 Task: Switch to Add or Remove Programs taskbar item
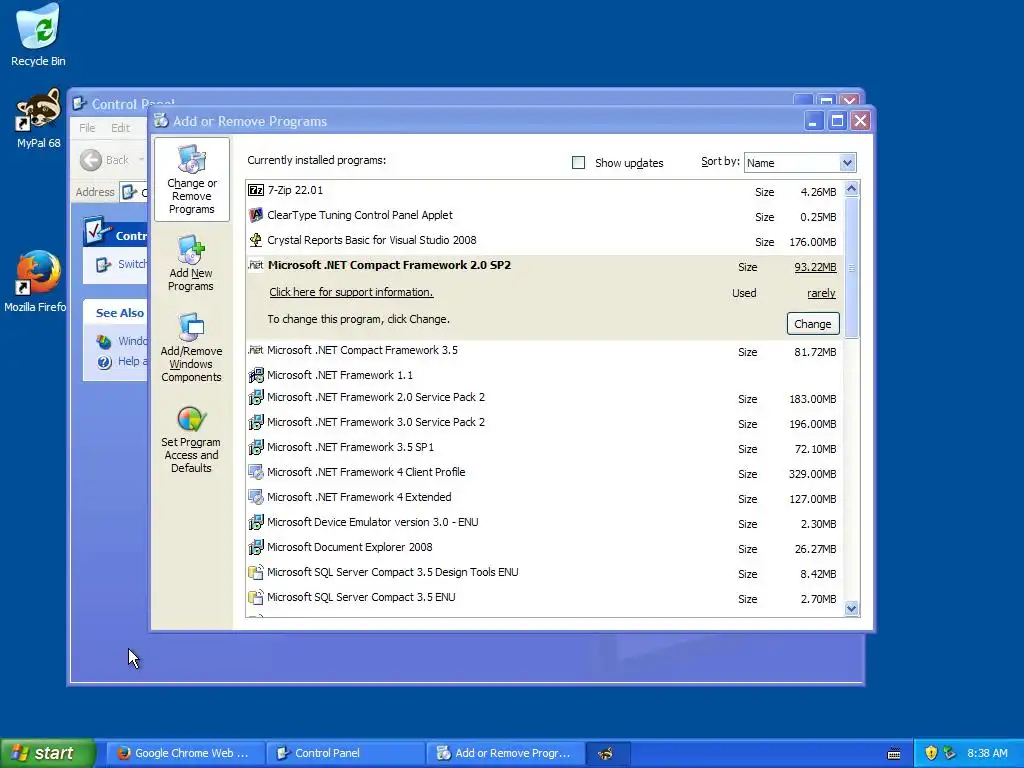[505, 753]
